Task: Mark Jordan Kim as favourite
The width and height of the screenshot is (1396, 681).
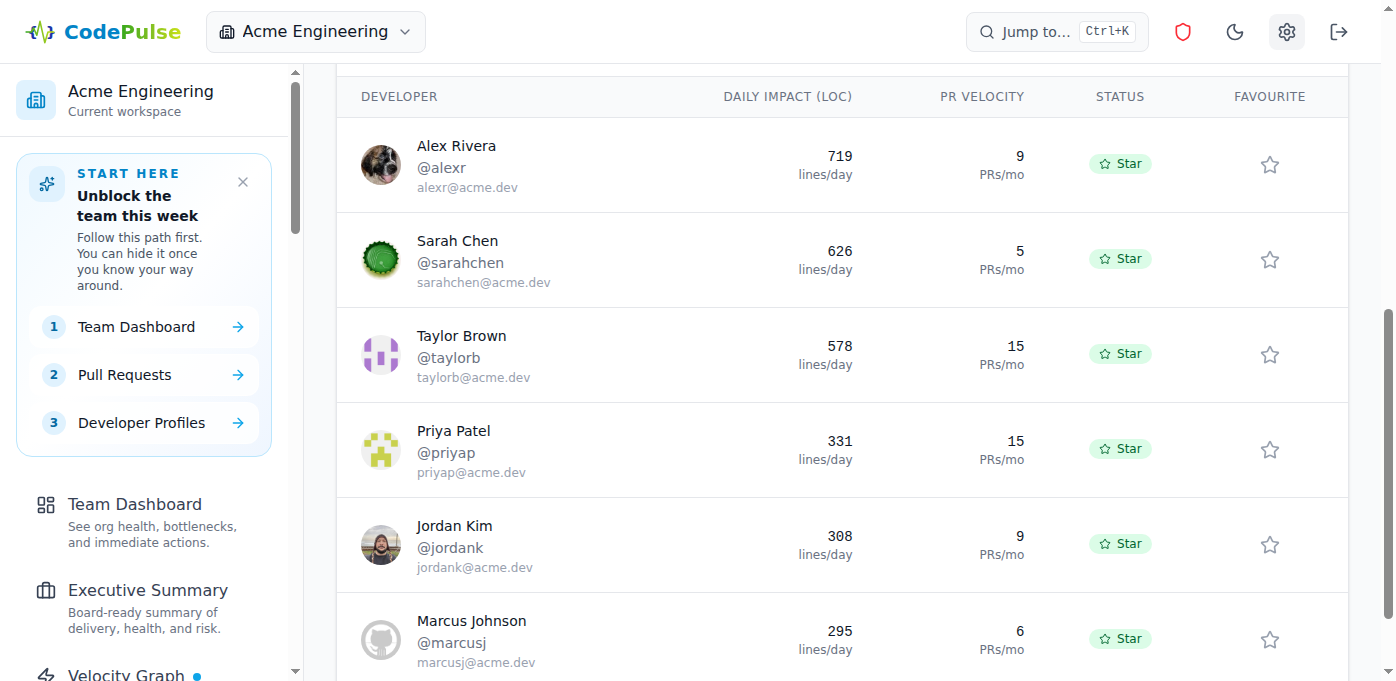Action: click(1270, 545)
